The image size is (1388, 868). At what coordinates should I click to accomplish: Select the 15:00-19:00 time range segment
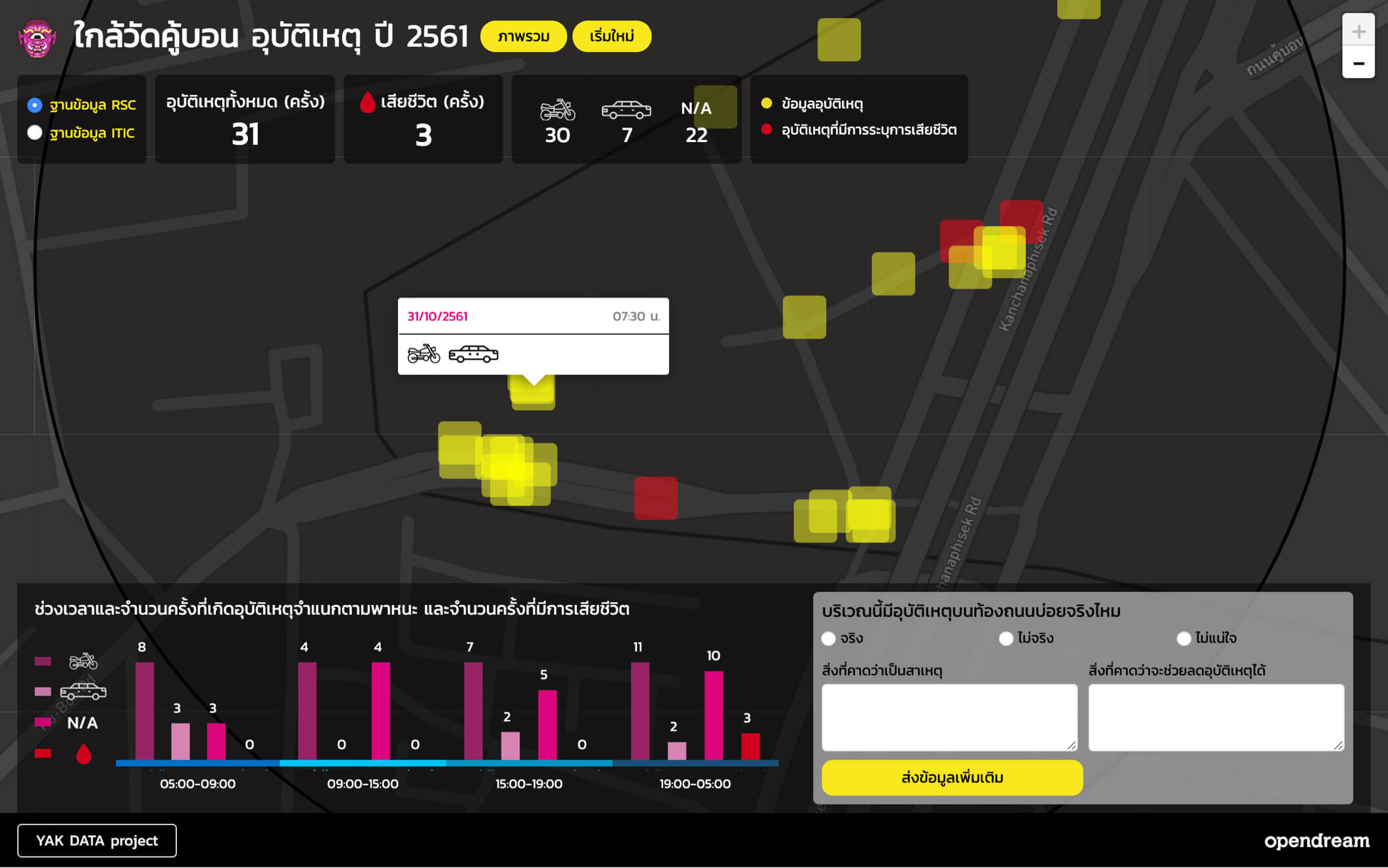(529, 763)
